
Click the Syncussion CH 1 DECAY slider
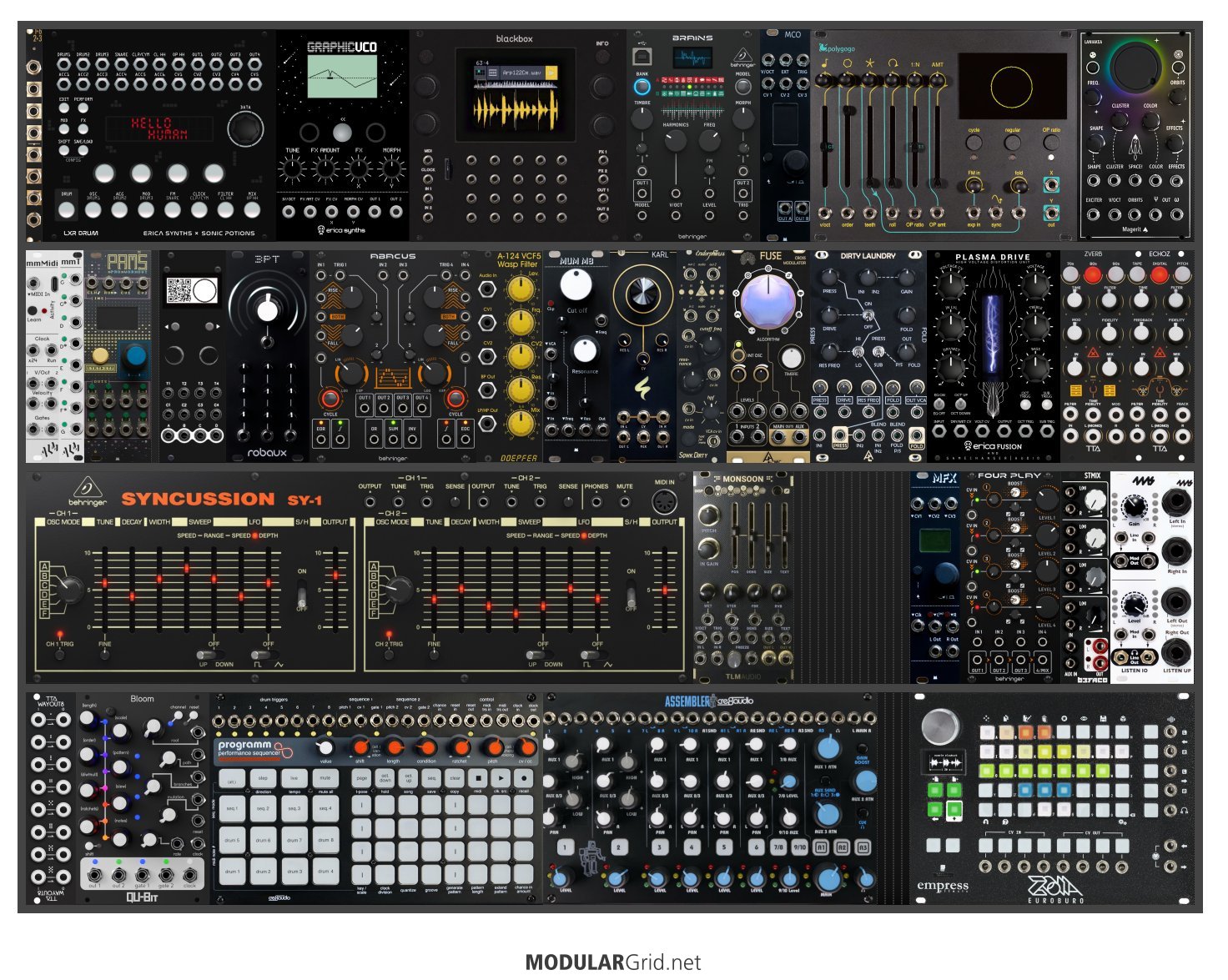(x=132, y=588)
